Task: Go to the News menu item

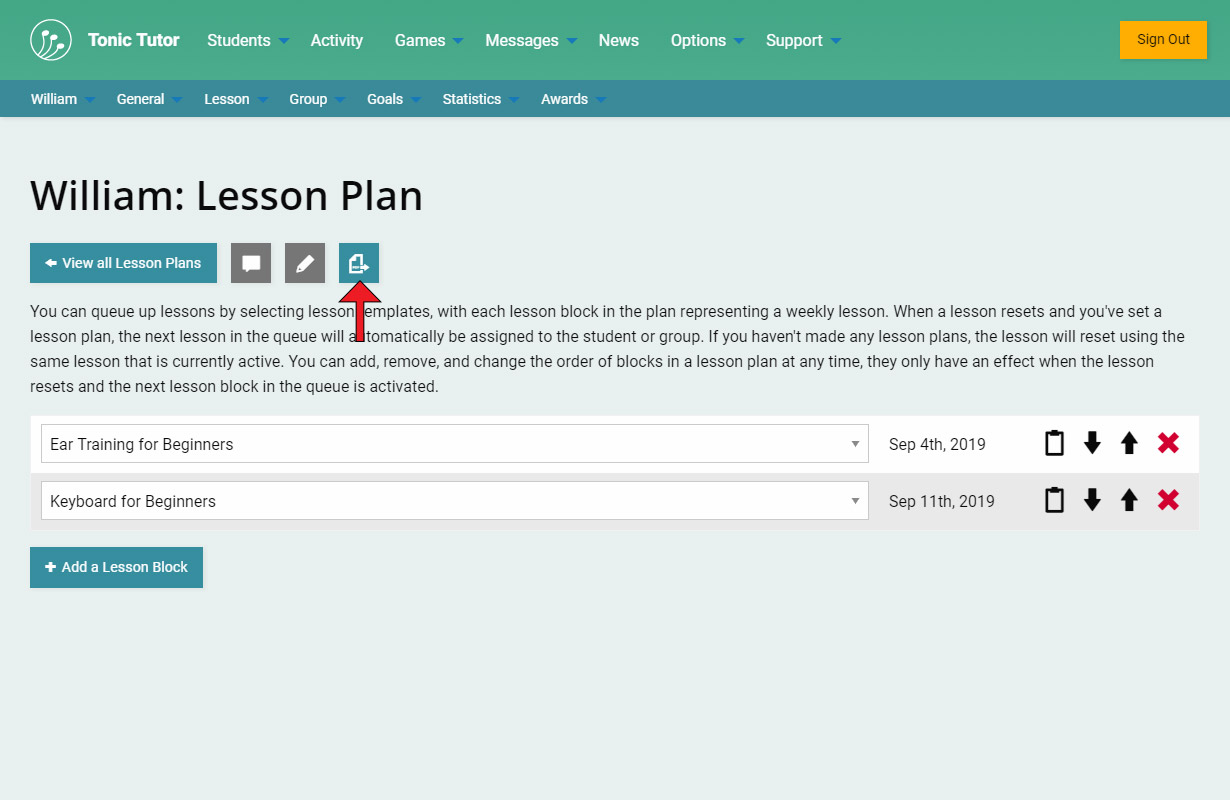Action: point(618,40)
